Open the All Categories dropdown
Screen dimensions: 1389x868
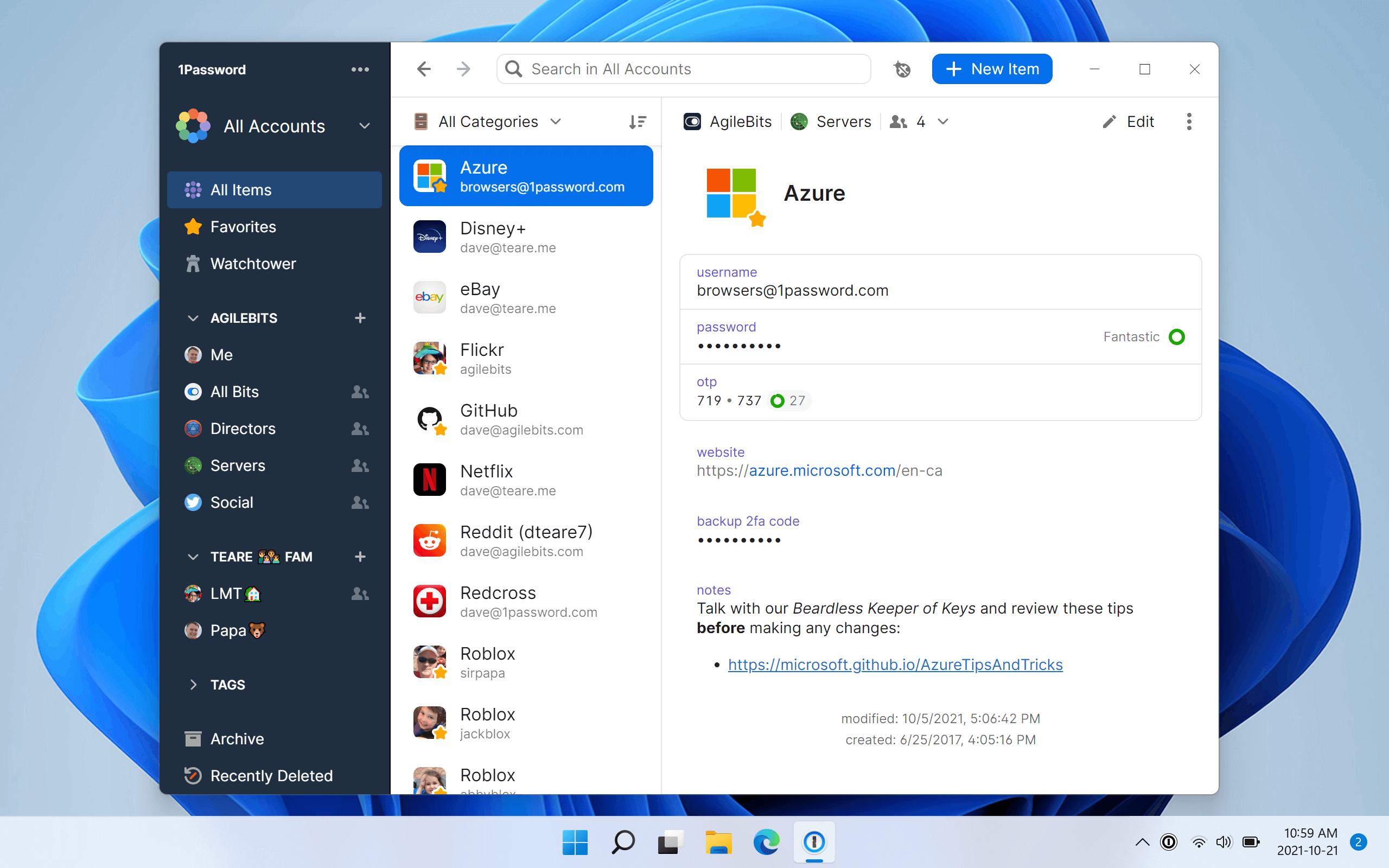pos(488,121)
